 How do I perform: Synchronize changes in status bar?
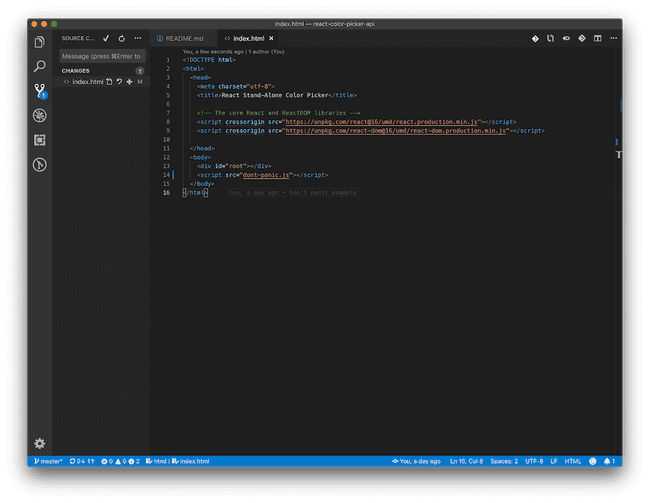(82, 461)
